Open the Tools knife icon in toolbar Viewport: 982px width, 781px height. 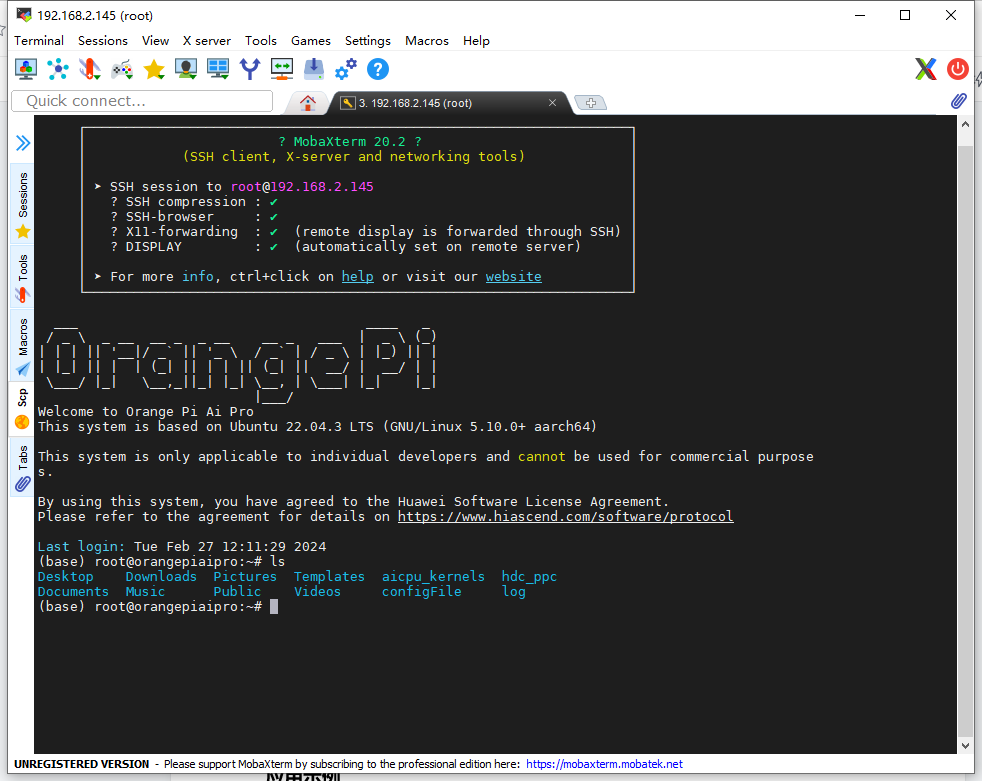(90, 69)
